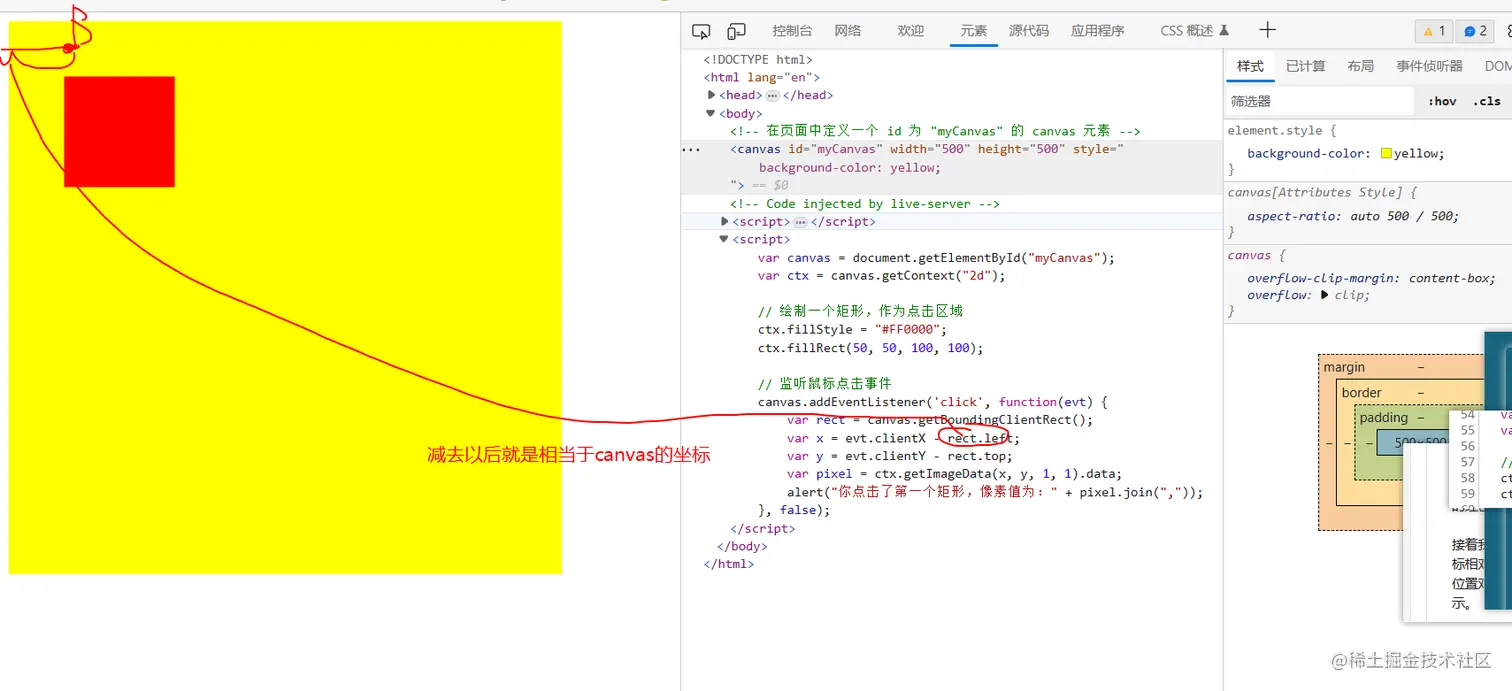Open the messages counter showing 2
Viewport: 1512px width, 691px height.
(x=1475, y=31)
